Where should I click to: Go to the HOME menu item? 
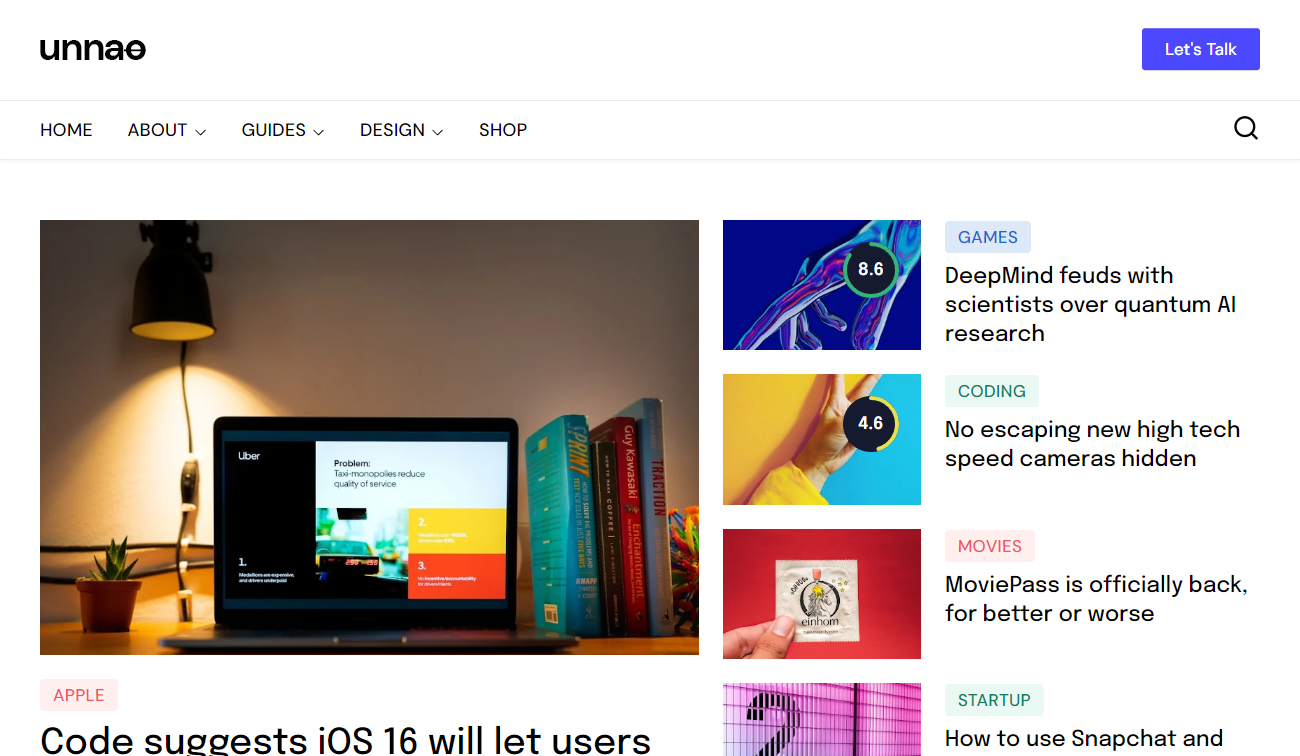[x=66, y=129]
